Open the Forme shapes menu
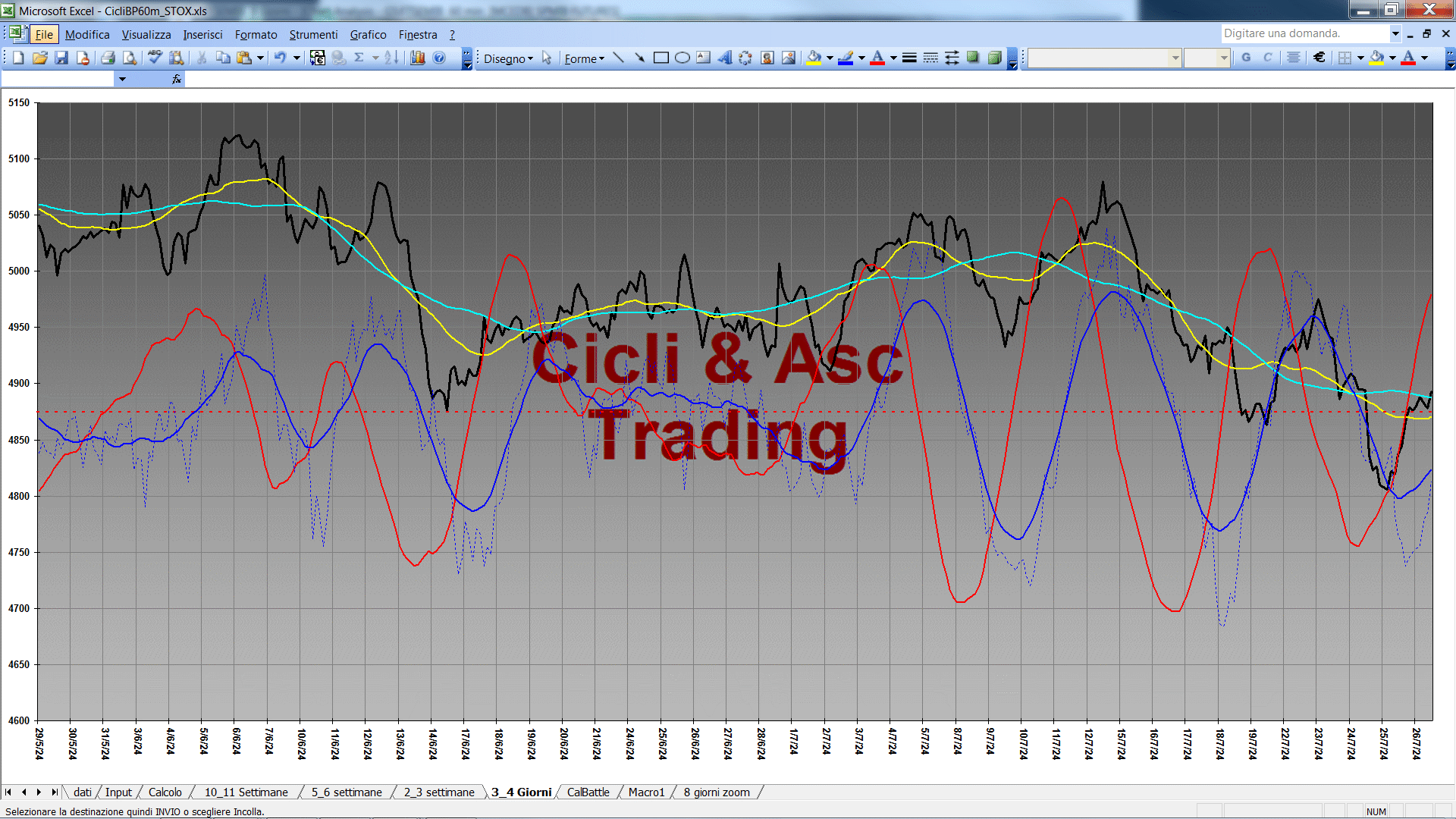This screenshot has height=819, width=1456. pyautogui.click(x=584, y=58)
